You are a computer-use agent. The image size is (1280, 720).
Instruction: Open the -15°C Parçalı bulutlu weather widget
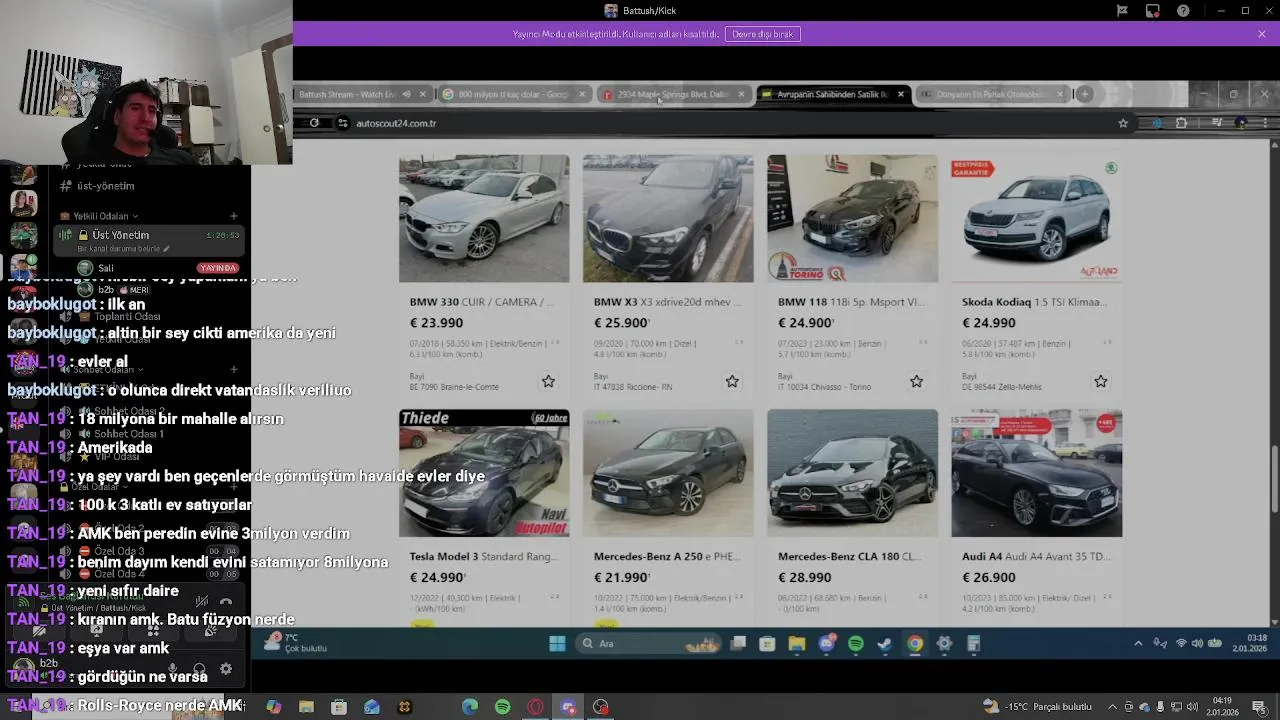click(x=1039, y=707)
